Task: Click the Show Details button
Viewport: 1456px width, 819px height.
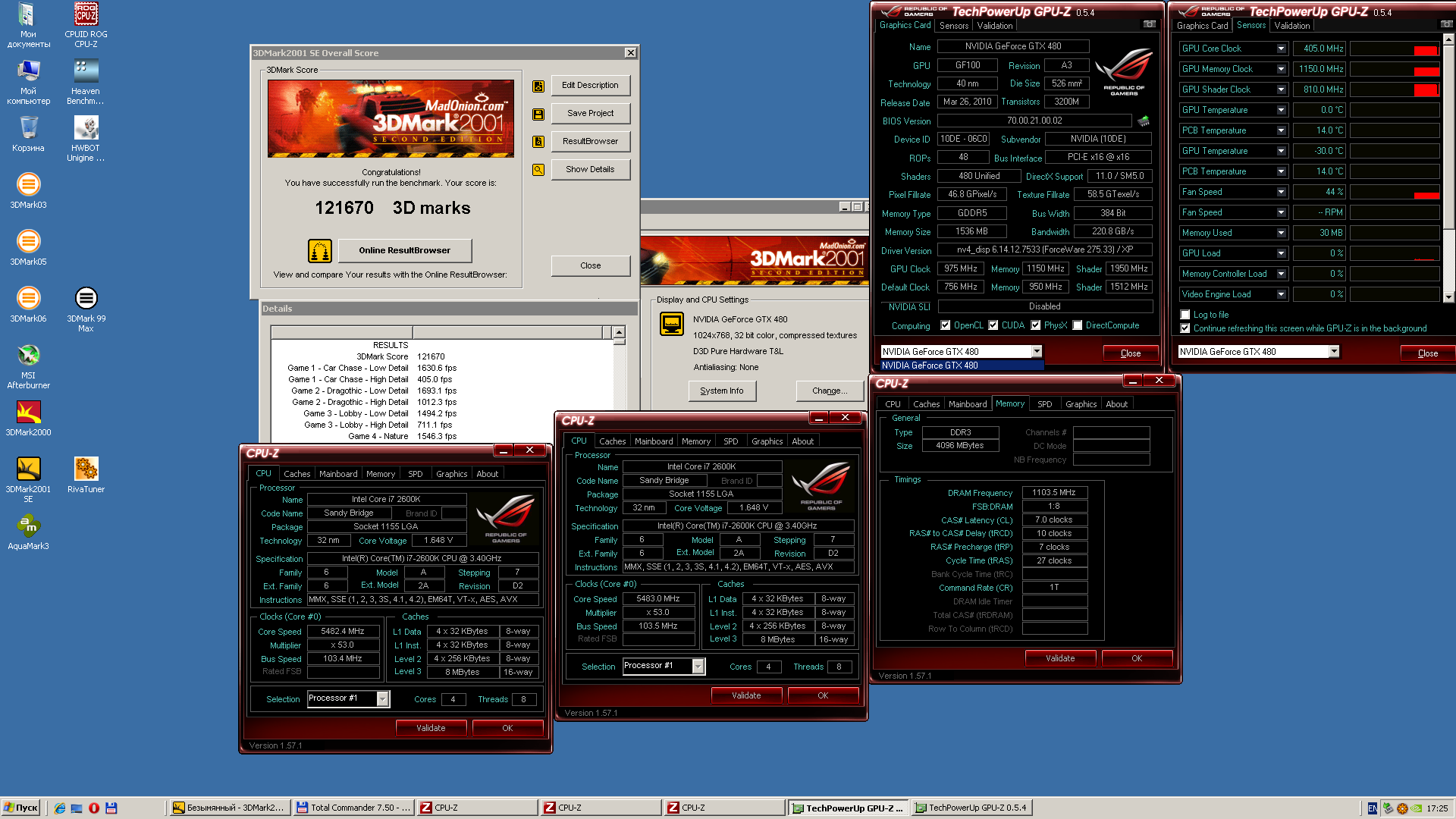Action: coord(590,170)
